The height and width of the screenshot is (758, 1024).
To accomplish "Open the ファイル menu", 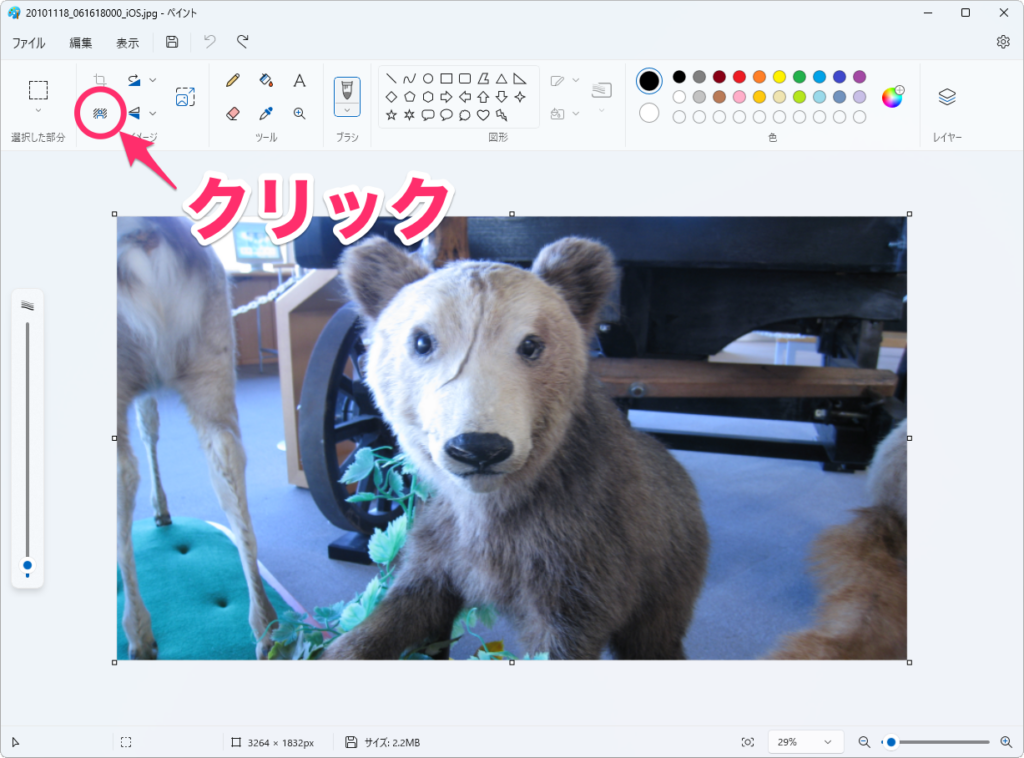I will click(28, 43).
